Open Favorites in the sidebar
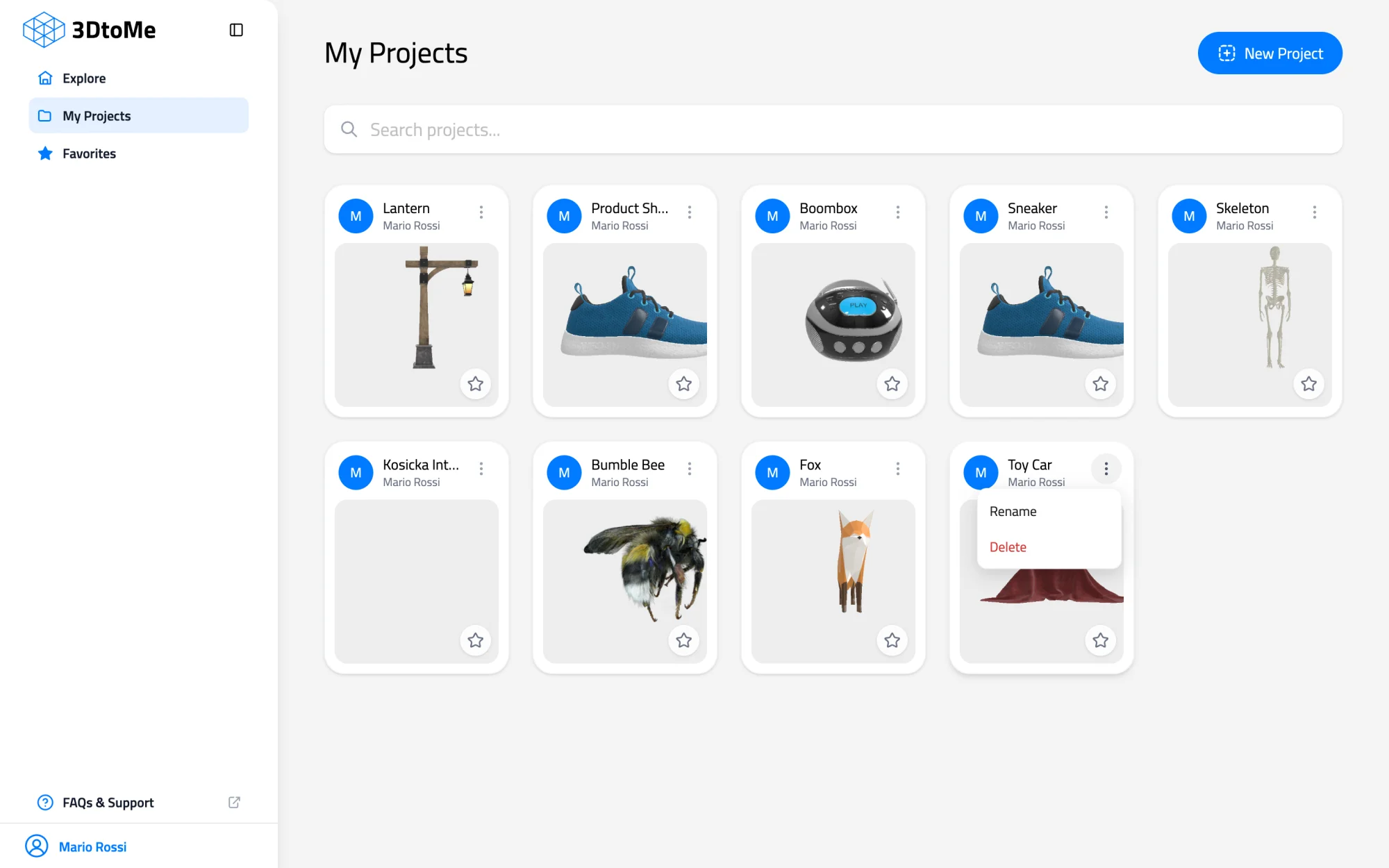This screenshot has width=1389, height=868. 139,153
